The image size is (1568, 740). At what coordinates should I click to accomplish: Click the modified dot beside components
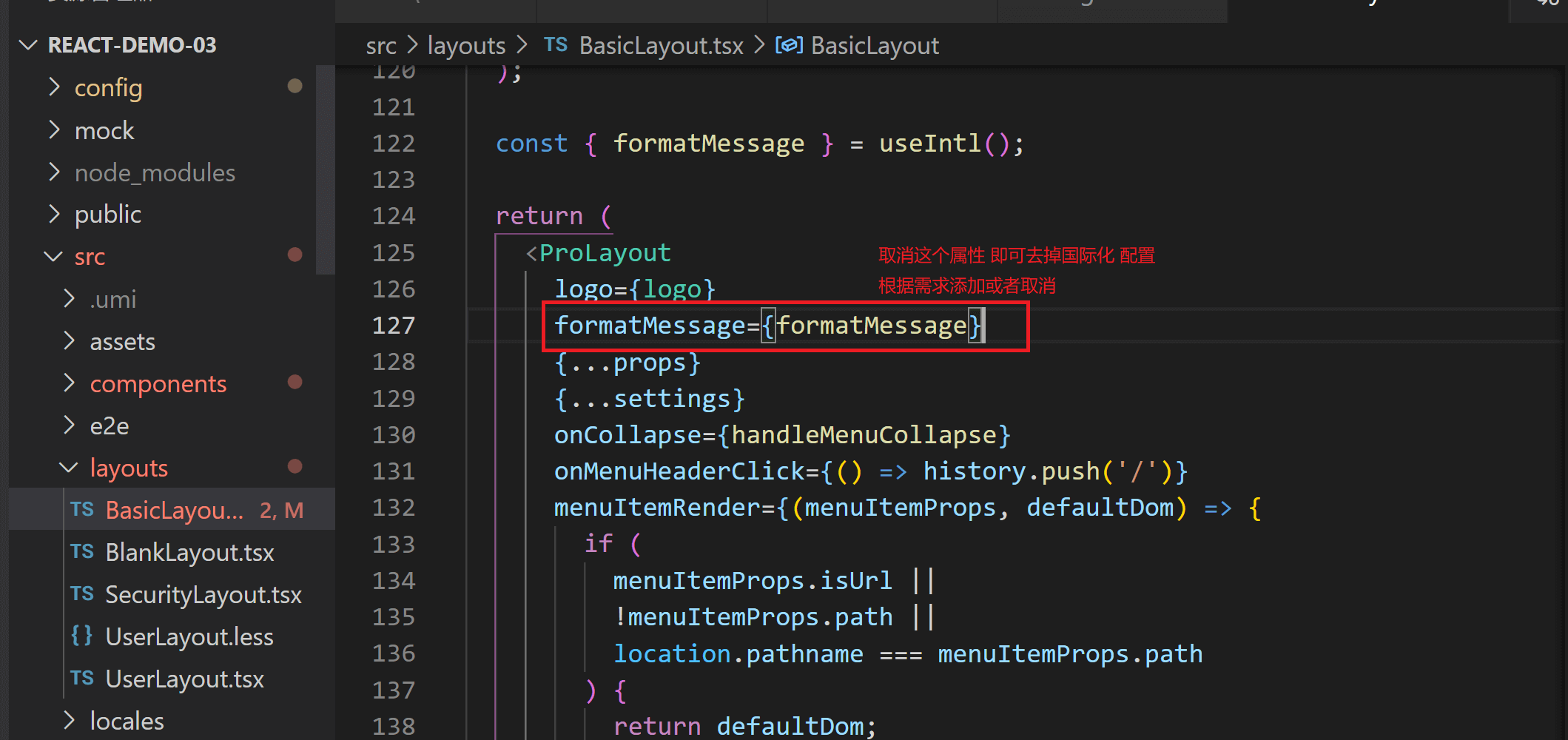[295, 382]
